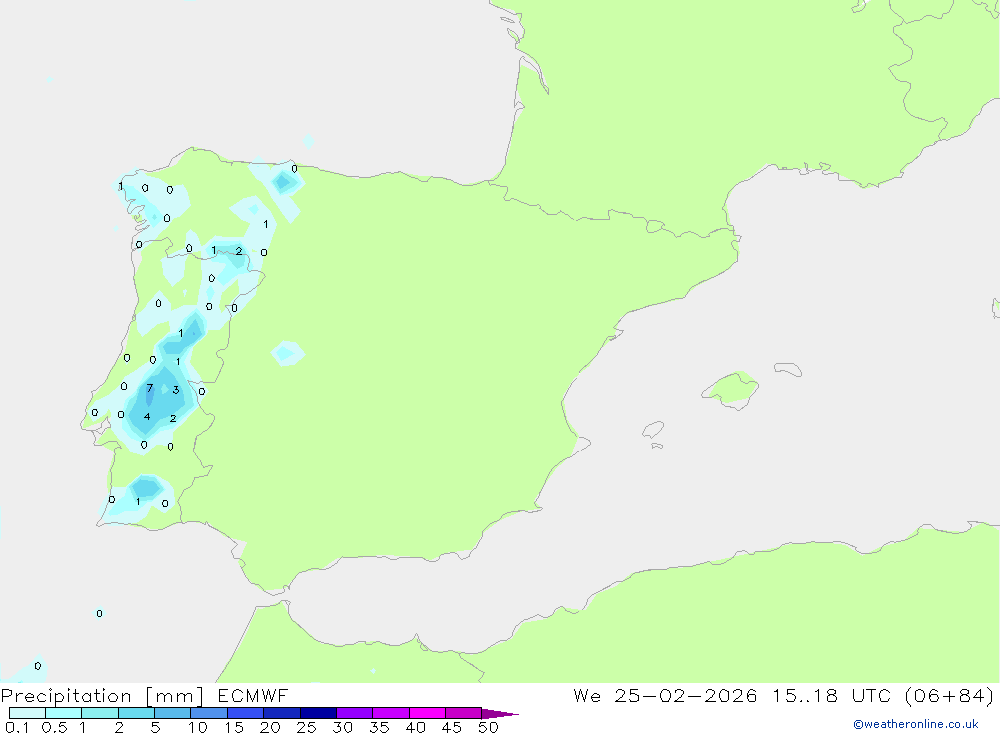Viewport: 1000px width, 733px height.
Task: Click the '3' precipitation value over Portugal
Action: pos(176,390)
